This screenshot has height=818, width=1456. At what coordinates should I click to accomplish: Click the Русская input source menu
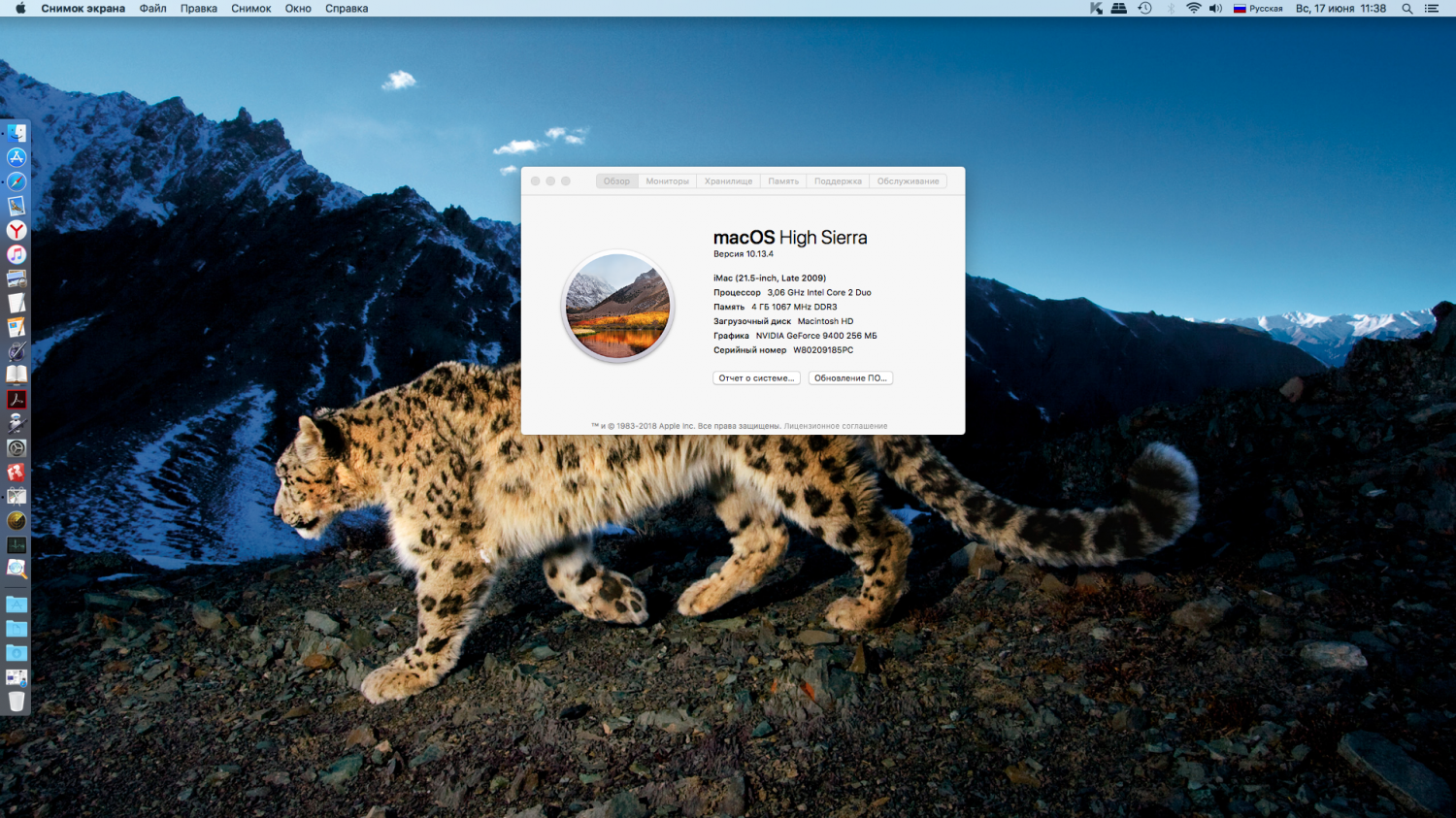coord(1258,9)
